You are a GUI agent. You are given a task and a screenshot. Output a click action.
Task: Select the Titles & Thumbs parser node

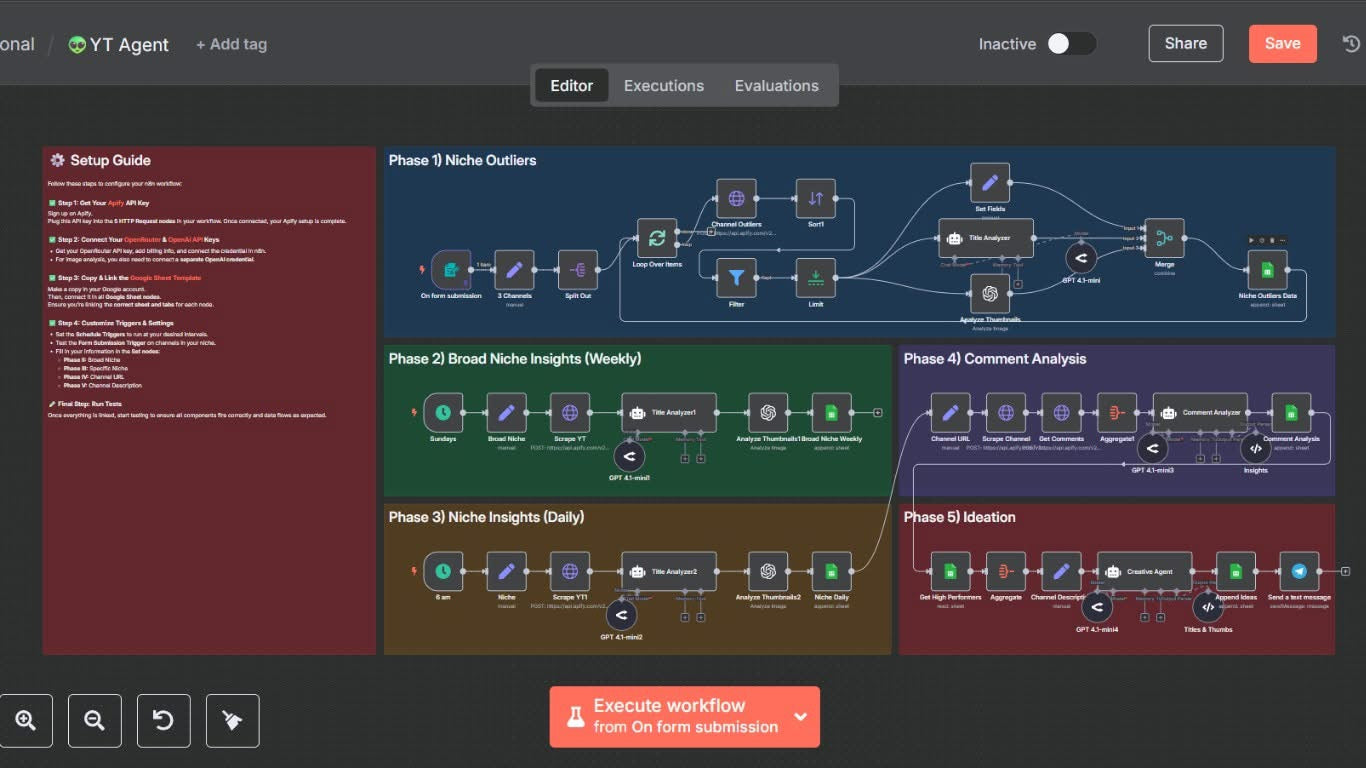click(x=1208, y=606)
